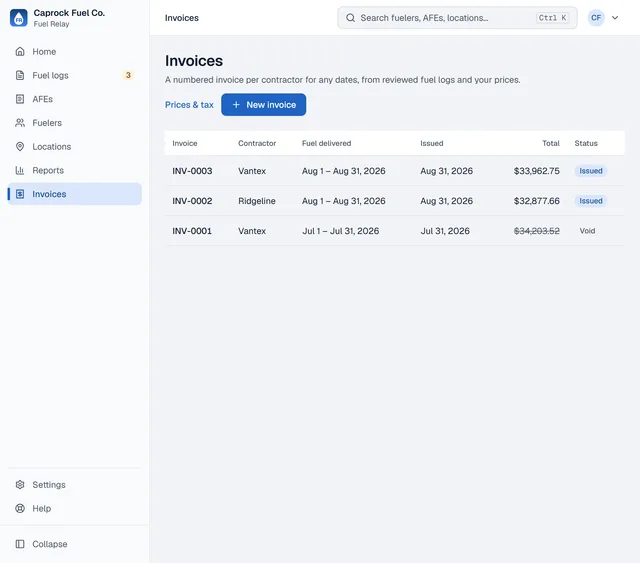640x563 pixels.
Task: Click the Fuel logs document icon
Action: (x=20, y=75)
